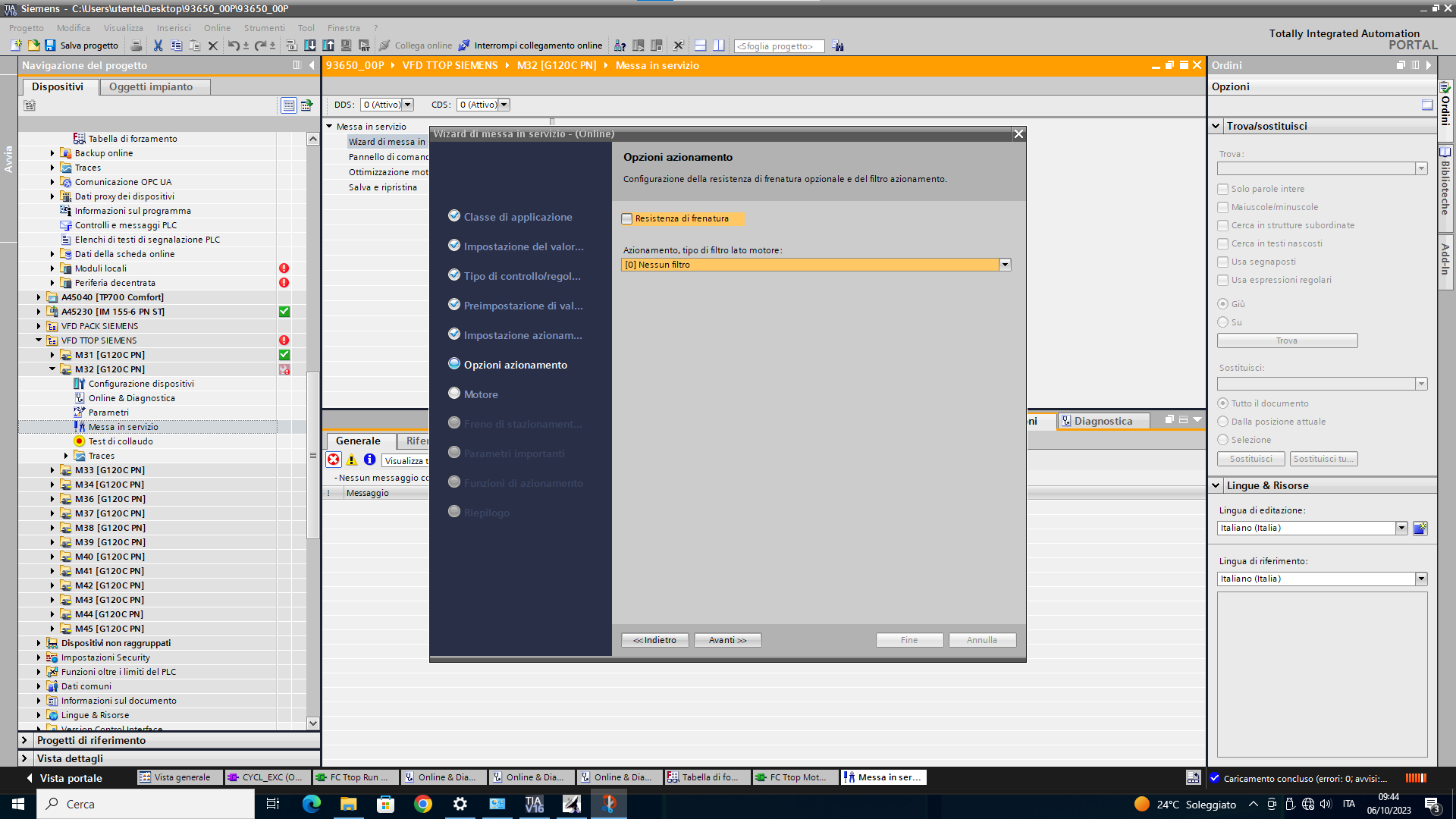1456x819 pixels.
Task: Open project using the folder toolbar icon
Action: 33,45
